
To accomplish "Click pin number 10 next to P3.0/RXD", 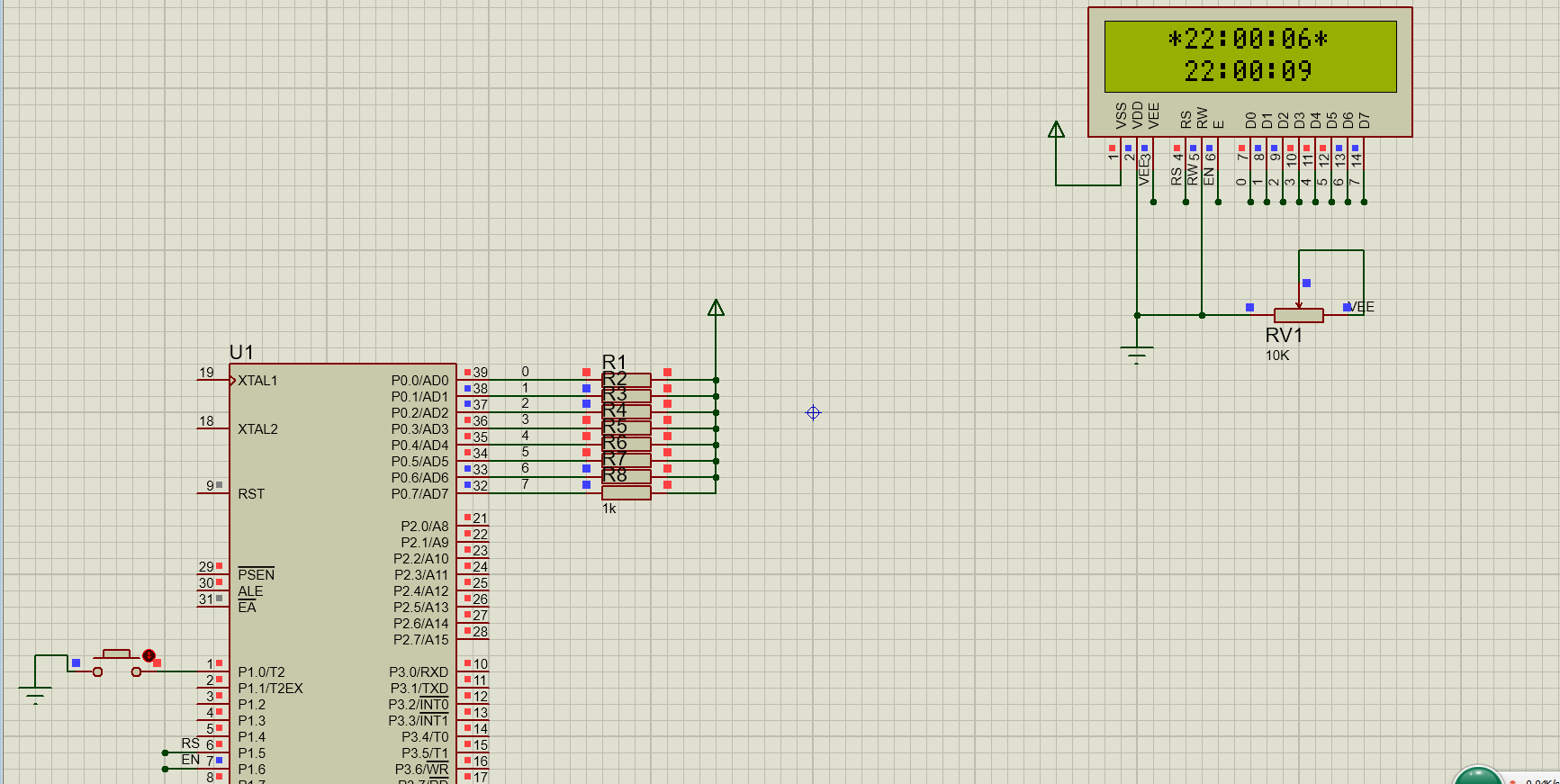I will coord(481,665).
